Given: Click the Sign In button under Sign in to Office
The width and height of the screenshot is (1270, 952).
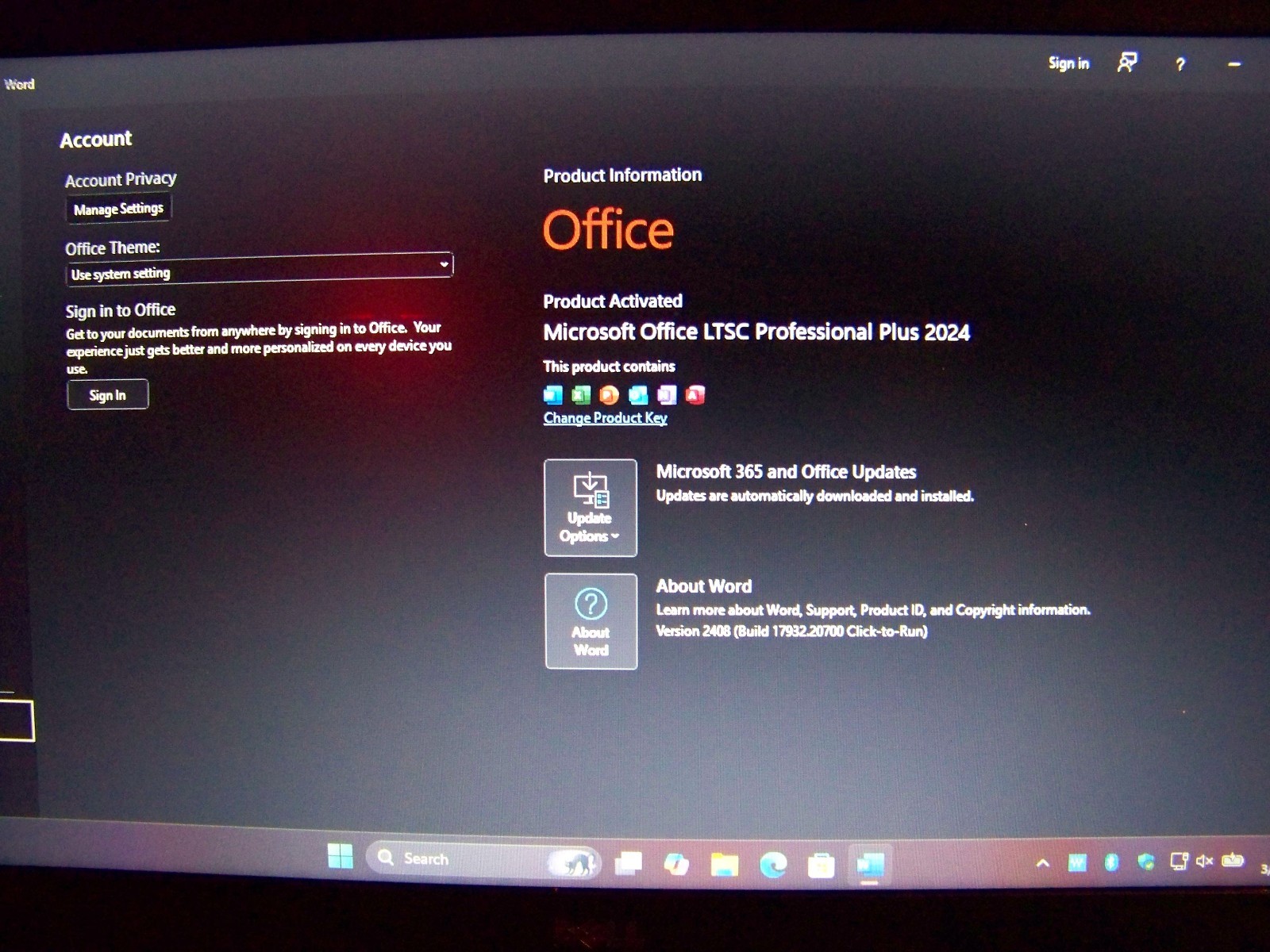Looking at the screenshot, I should pyautogui.click(x=108, y=395).
